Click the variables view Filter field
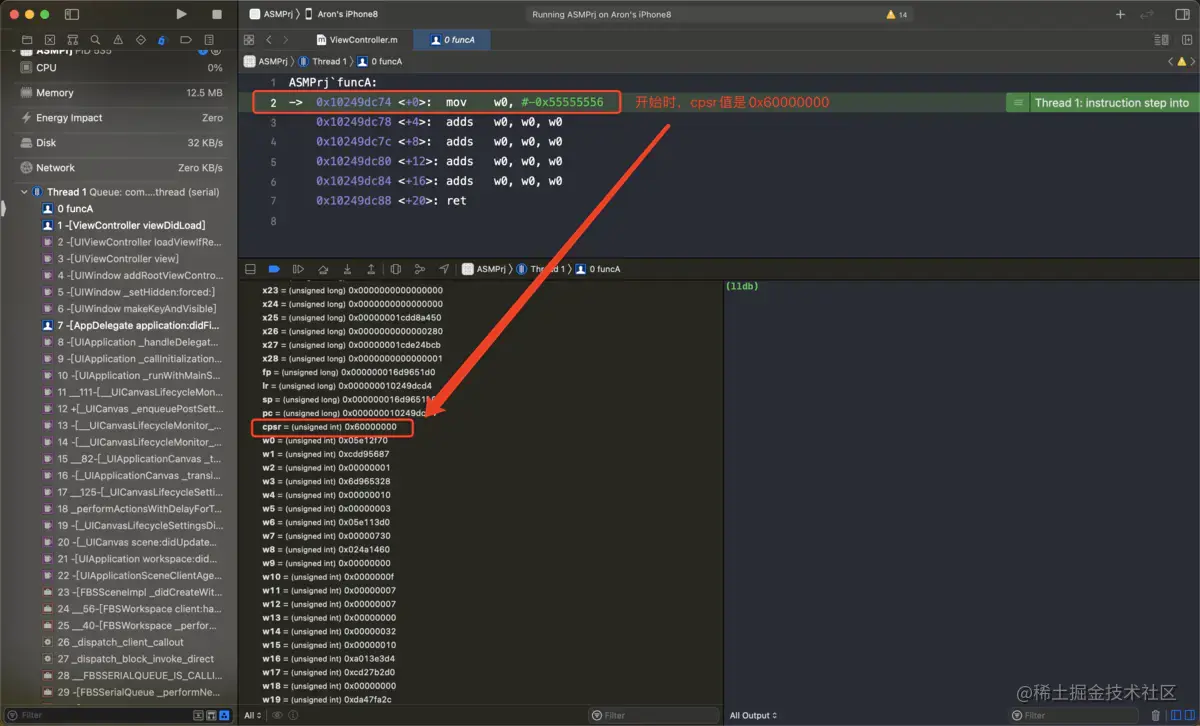This screenshot has width=1200, height=726. [654, 715]
